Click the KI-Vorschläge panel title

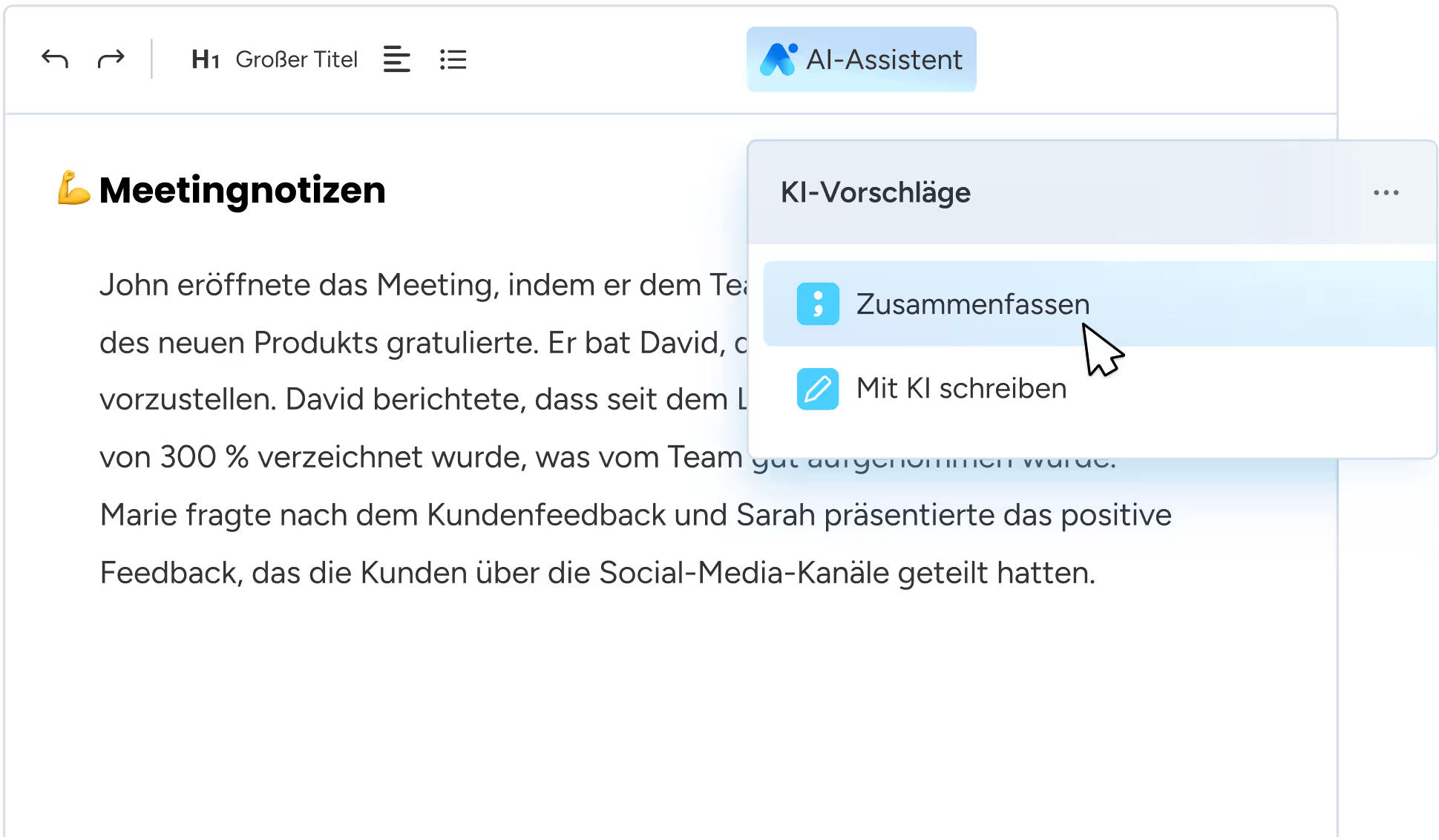point(875,193)
